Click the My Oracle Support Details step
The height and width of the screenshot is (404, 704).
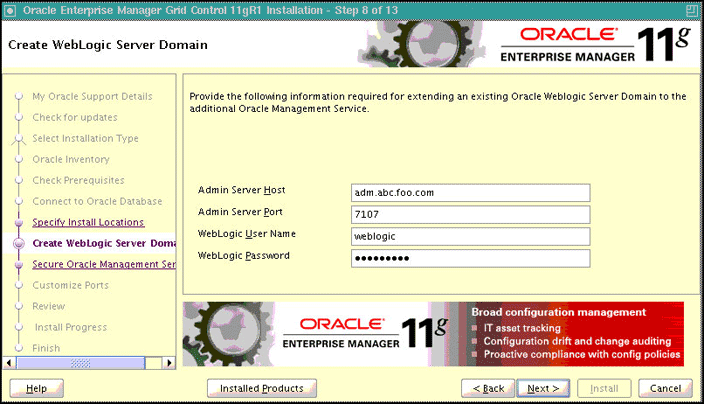coord(92,97)
